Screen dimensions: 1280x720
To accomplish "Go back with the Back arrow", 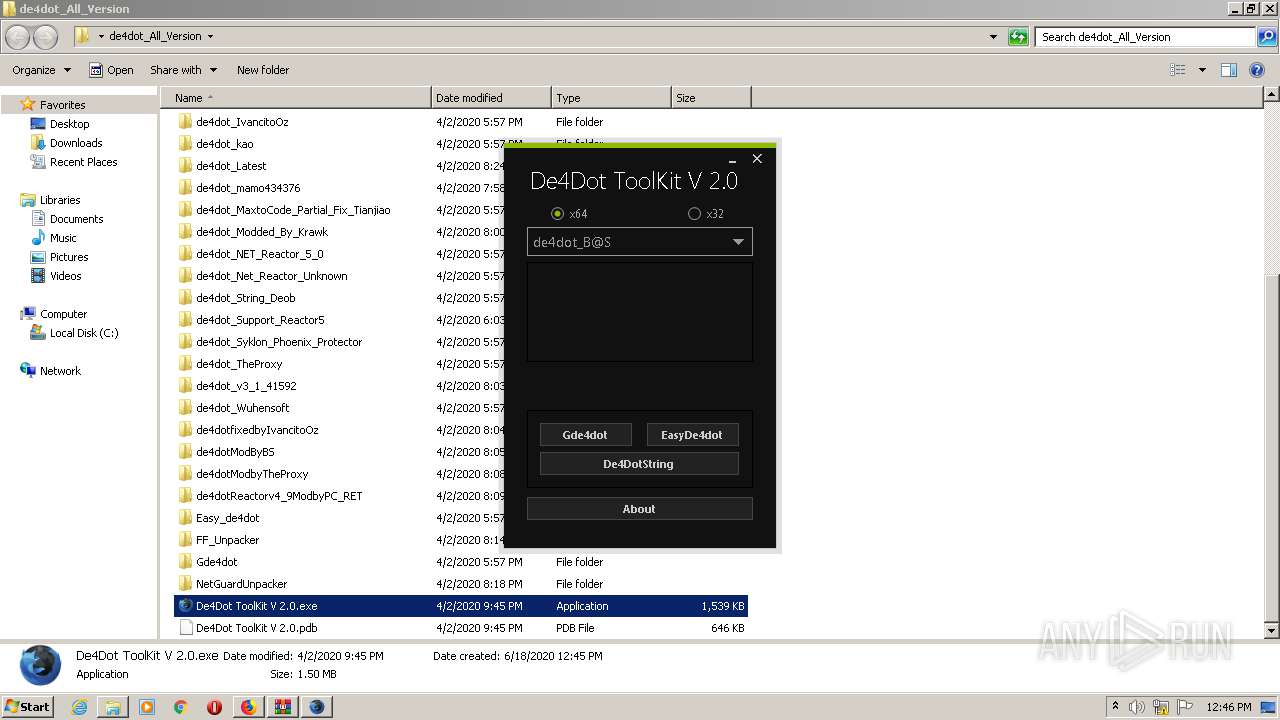I will [x=18, y=37].
